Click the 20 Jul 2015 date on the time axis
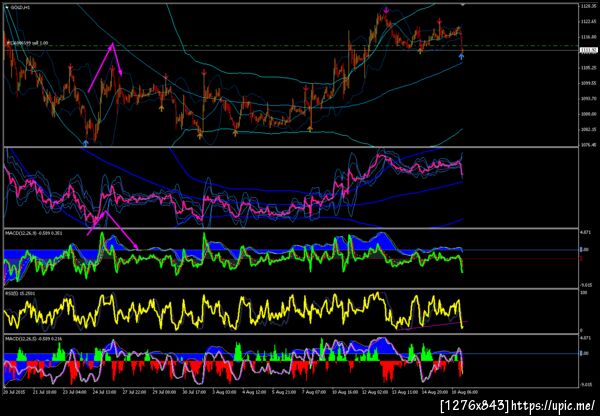600x416 pixels. click(13, 392)
